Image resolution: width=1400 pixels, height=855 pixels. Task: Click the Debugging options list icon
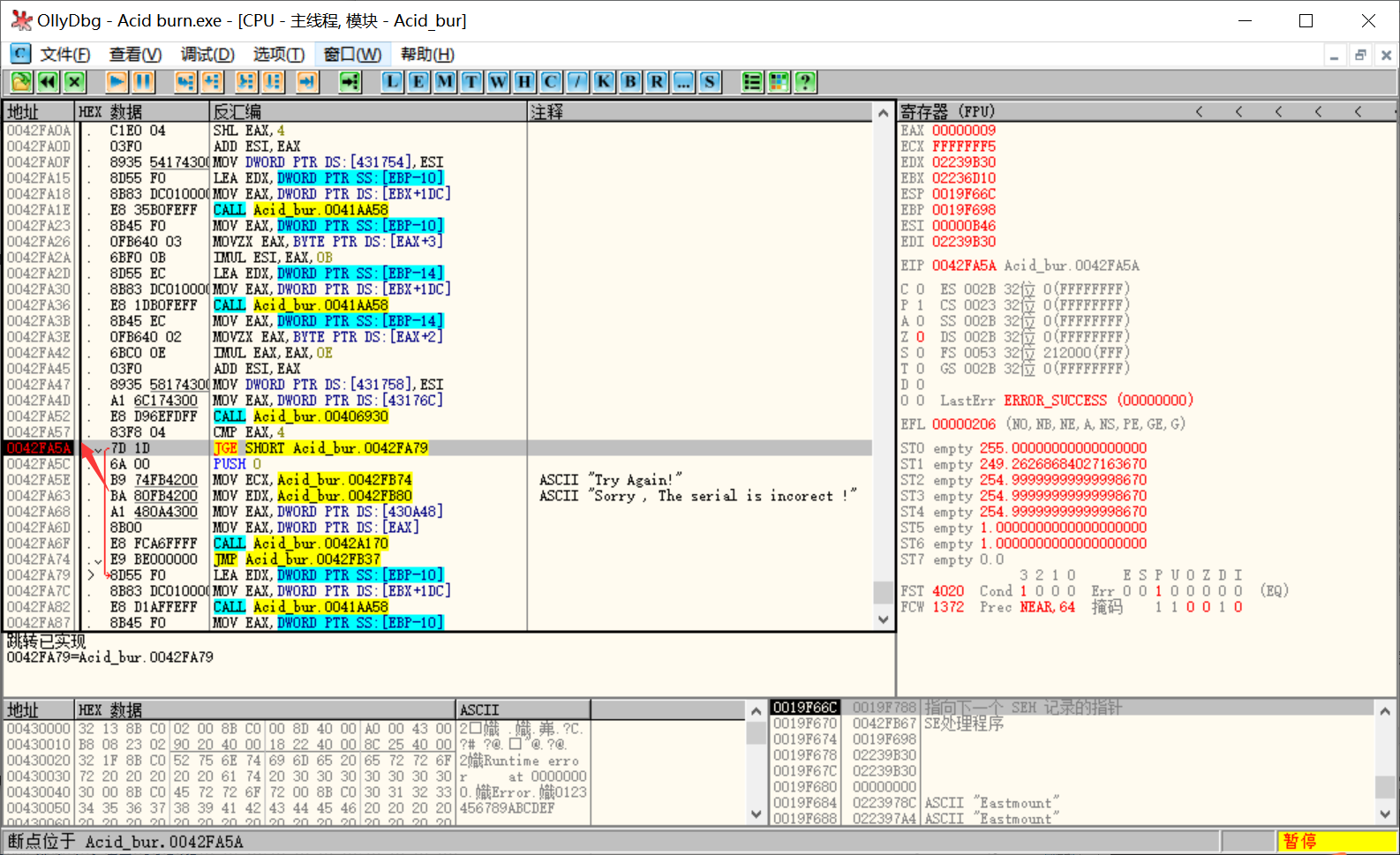752,82
